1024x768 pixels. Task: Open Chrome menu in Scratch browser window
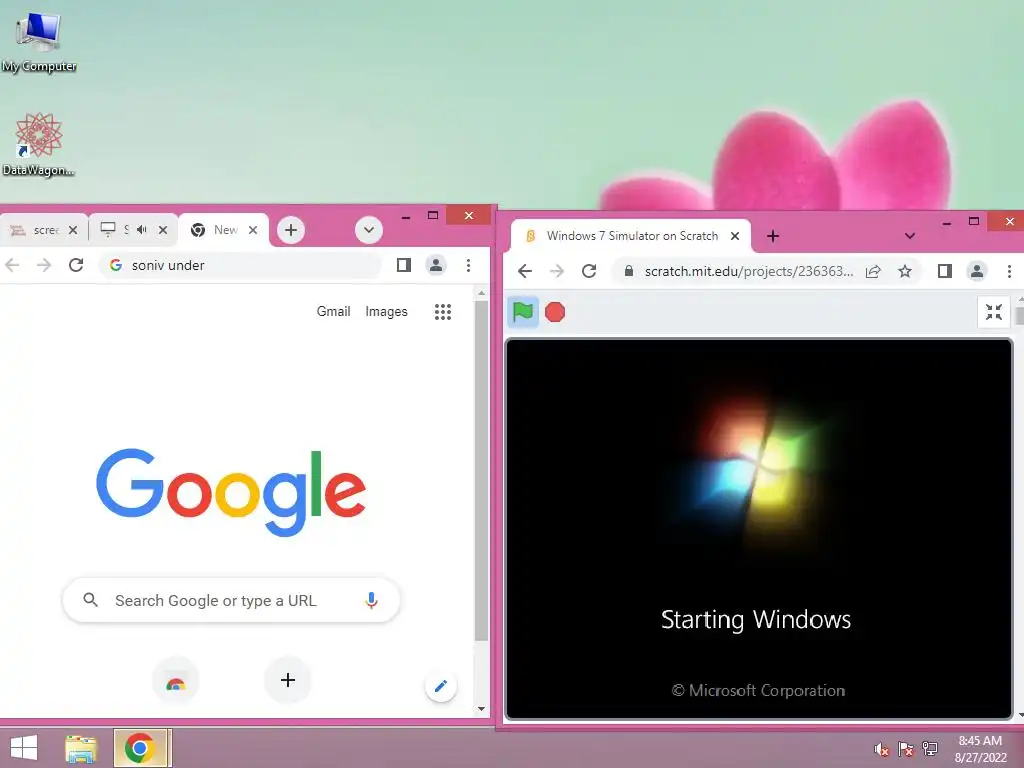[1009, 271]
